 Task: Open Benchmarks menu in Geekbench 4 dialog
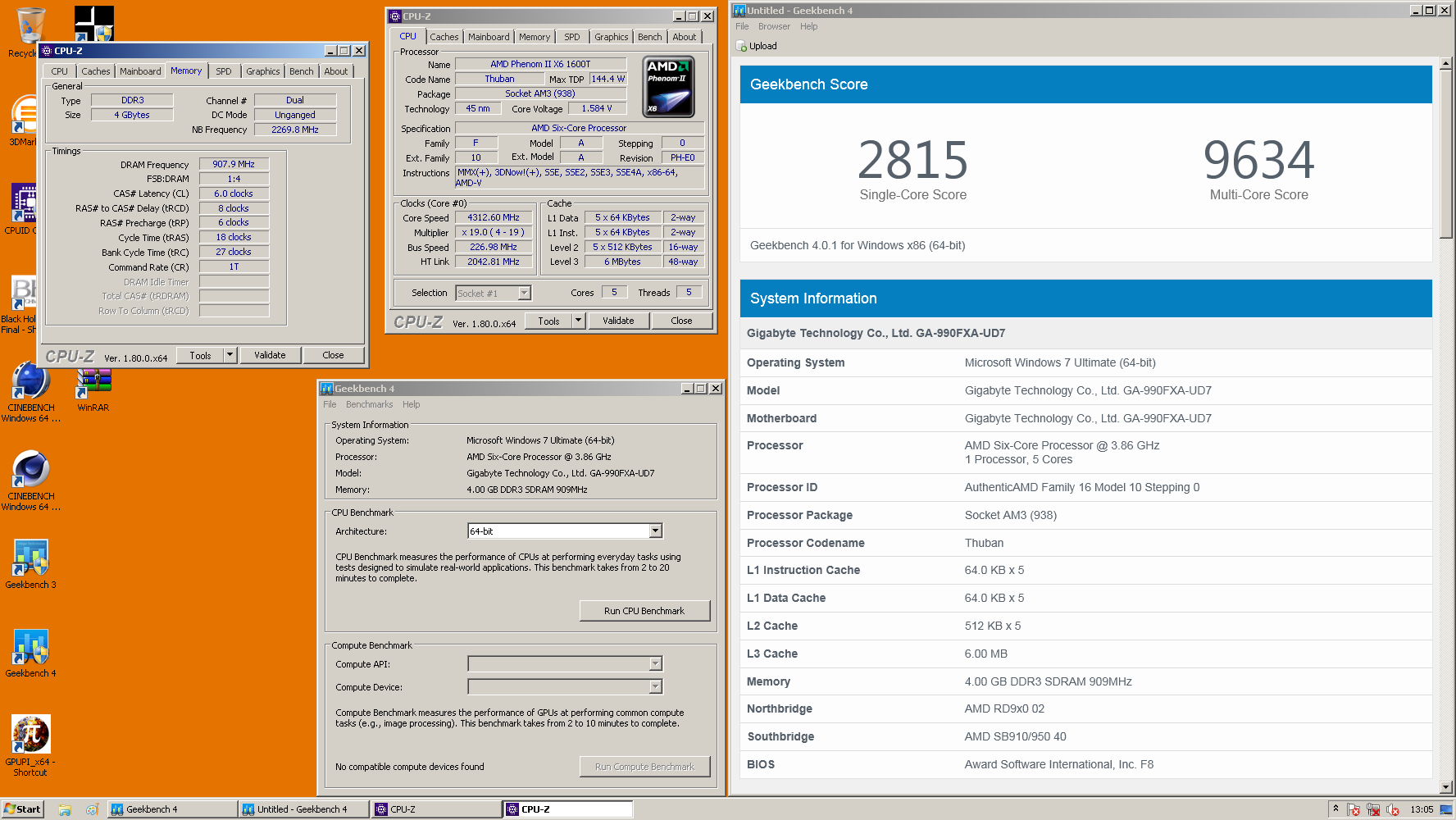pos(369,405)
